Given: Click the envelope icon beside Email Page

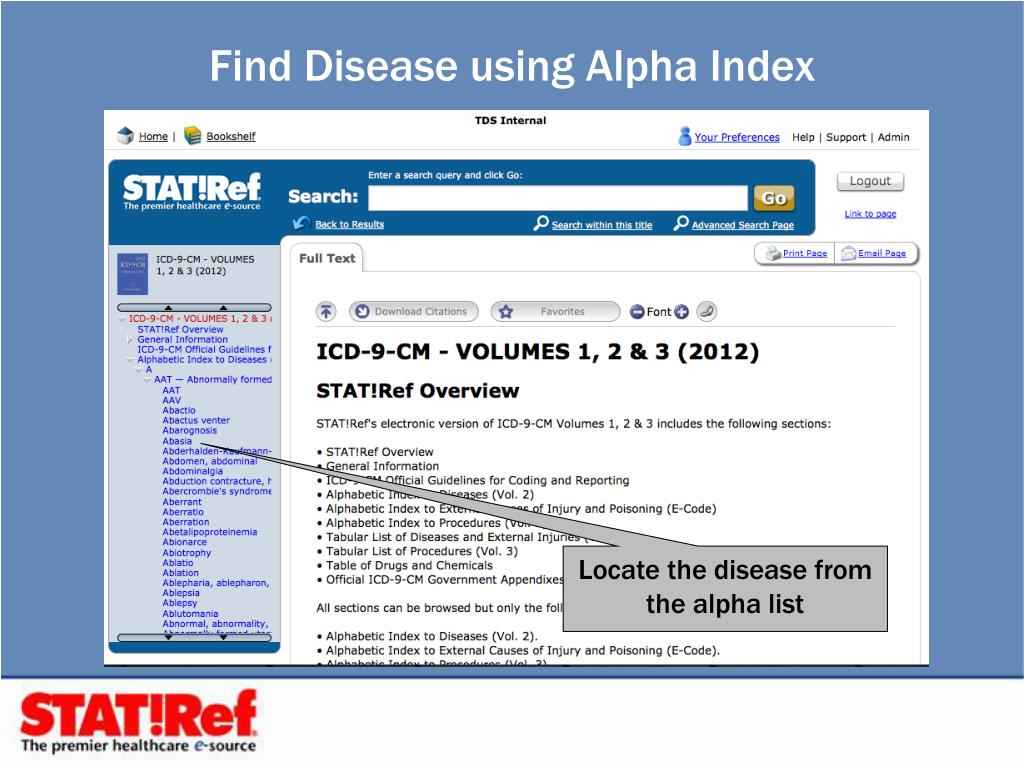Looking at the screenshot, I should 848,253.
